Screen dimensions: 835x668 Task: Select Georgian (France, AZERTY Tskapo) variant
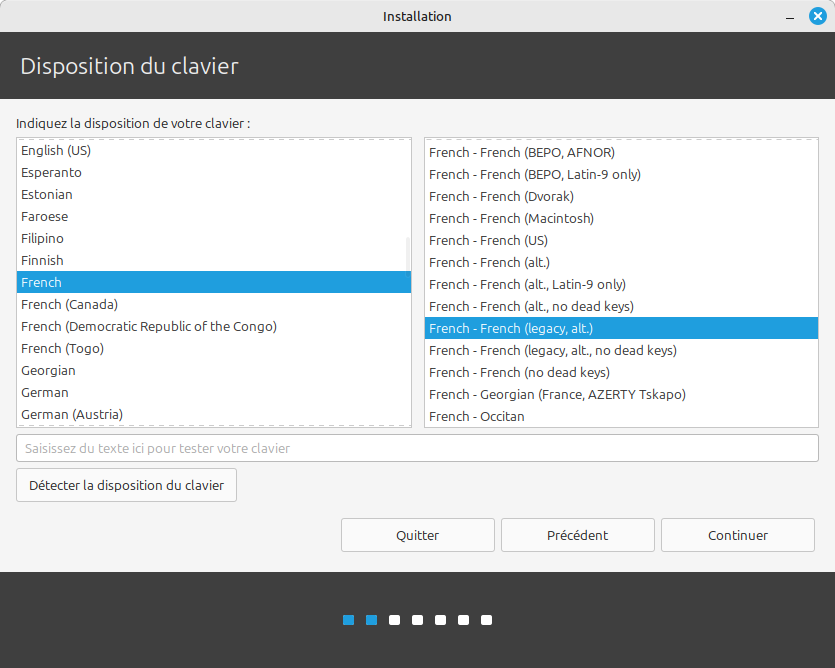tap(621, 395)
